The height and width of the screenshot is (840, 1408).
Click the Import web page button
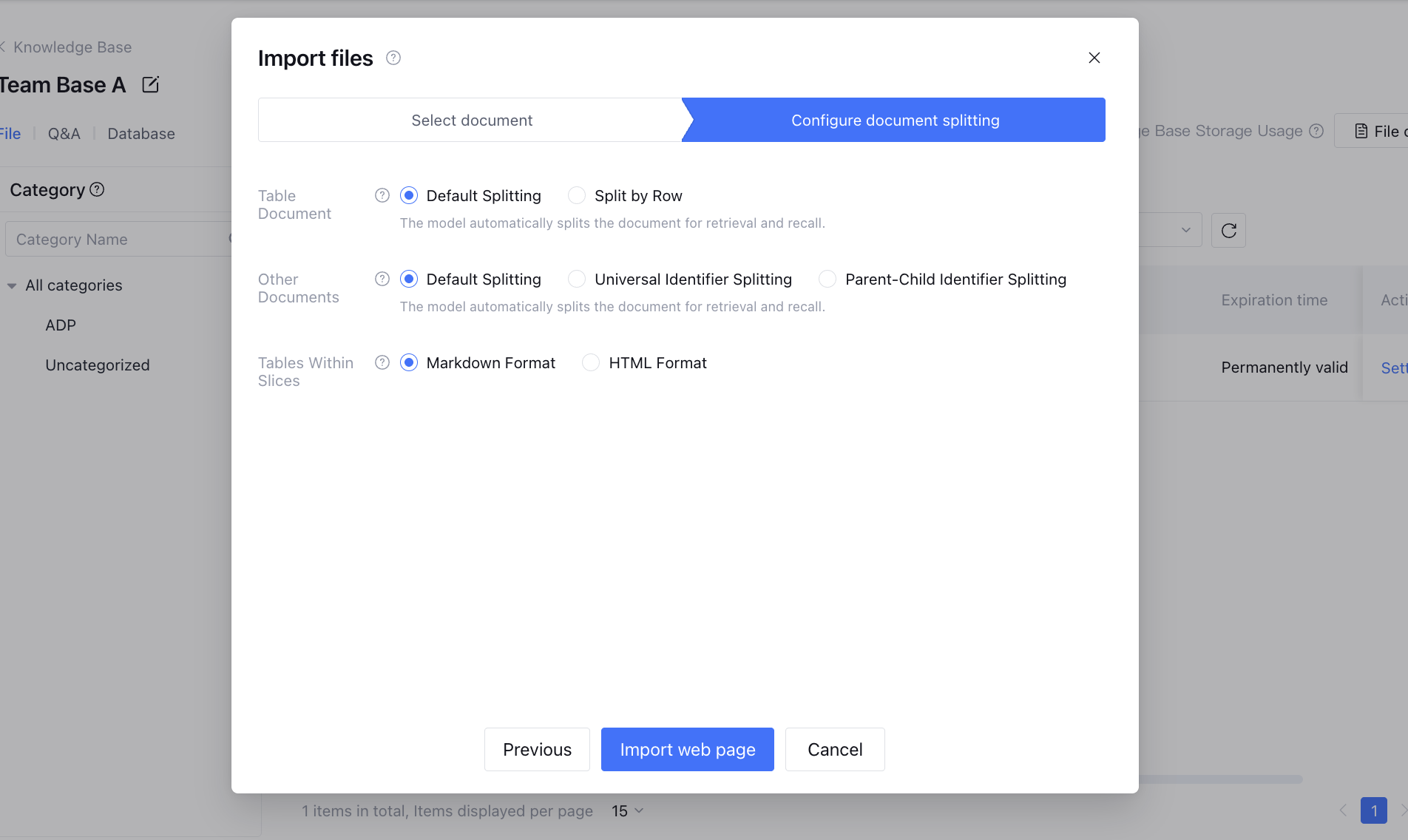point(687,749)
